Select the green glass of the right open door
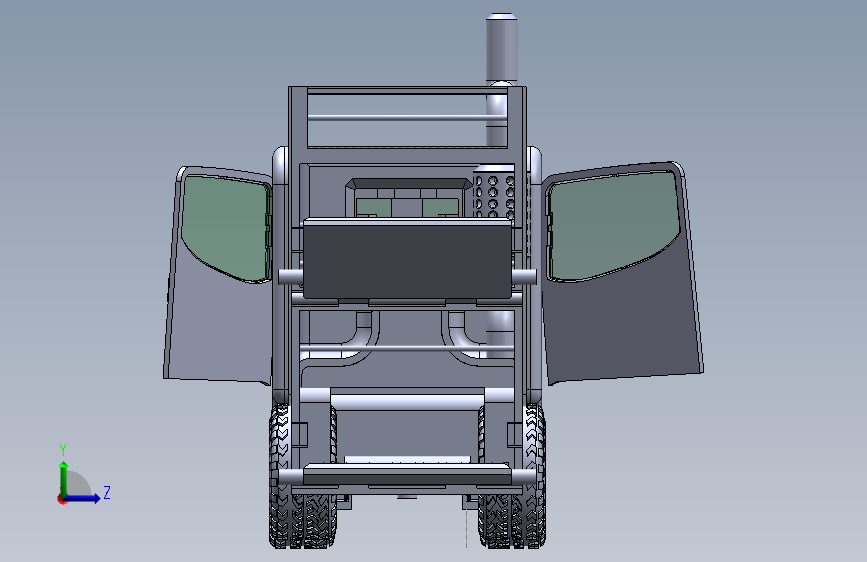867x562 pixels. (614, 225)
